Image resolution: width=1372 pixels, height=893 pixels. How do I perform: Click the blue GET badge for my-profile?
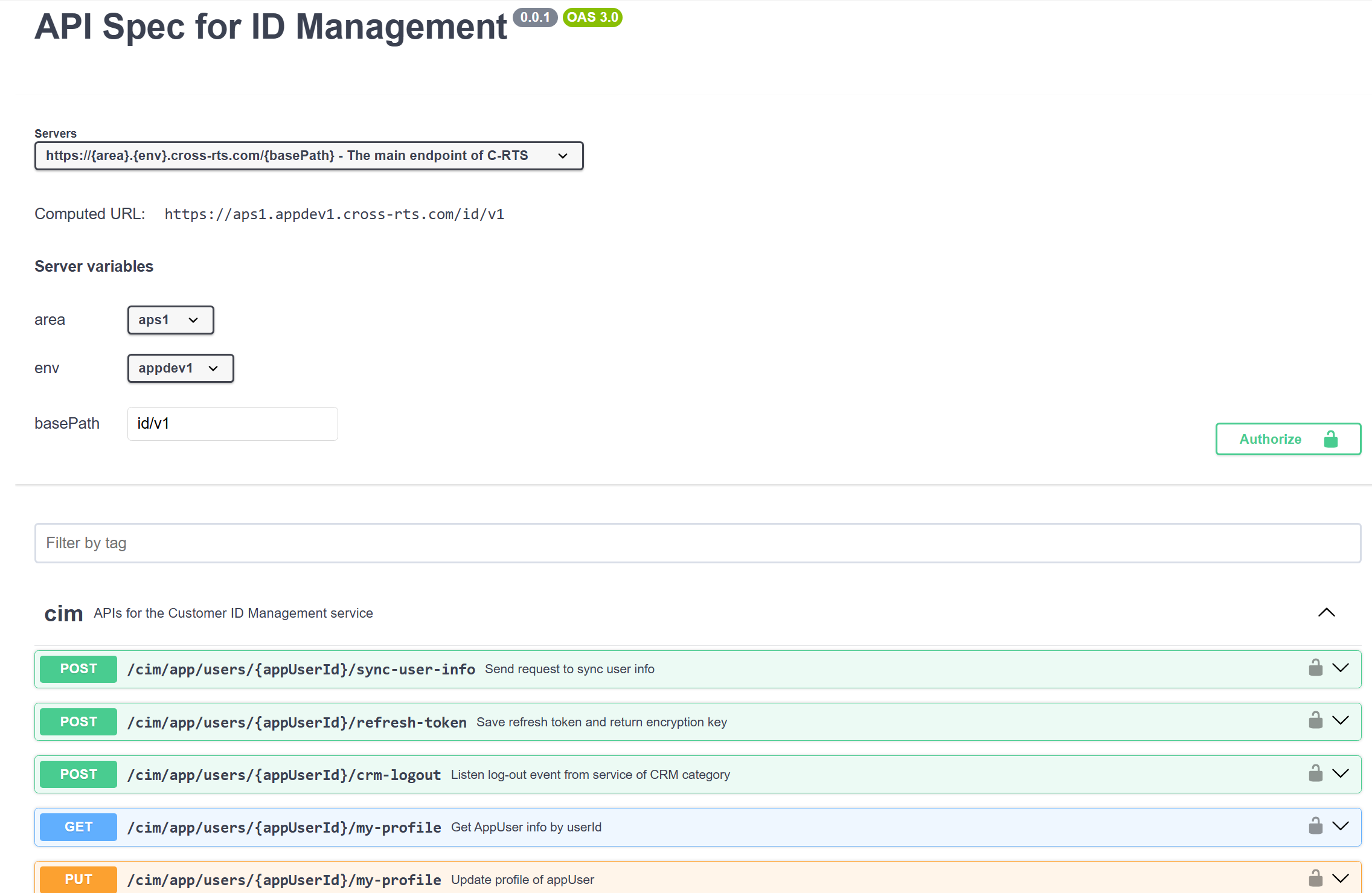pyautogui.click(x=77, y=827)
